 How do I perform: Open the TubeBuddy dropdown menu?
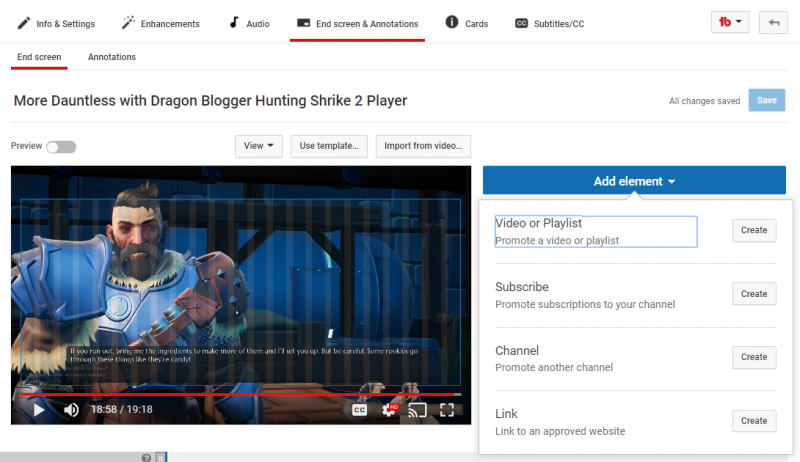[730, 22]
